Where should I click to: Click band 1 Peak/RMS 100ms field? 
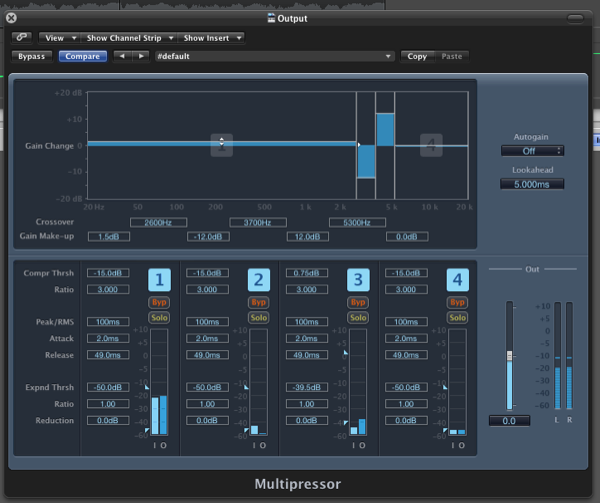click(x=108, y=322)
